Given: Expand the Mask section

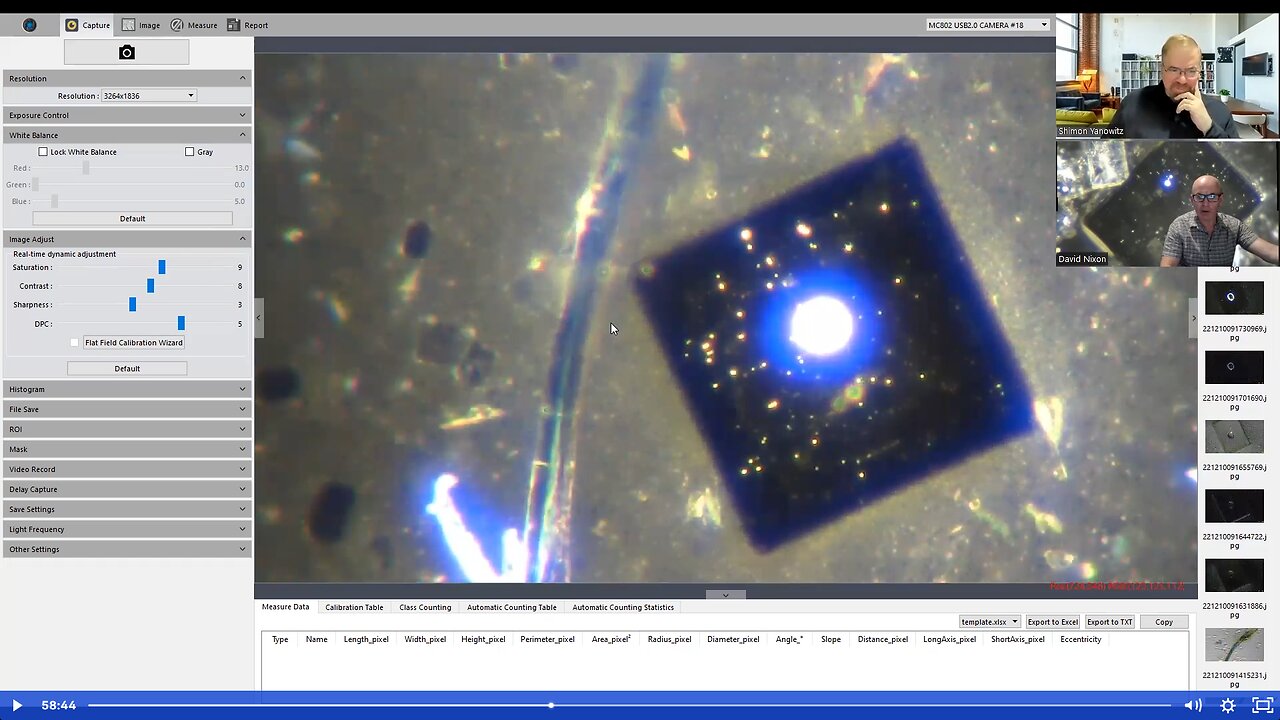Looking at the screenshot, I should click(x=126, y=449).
